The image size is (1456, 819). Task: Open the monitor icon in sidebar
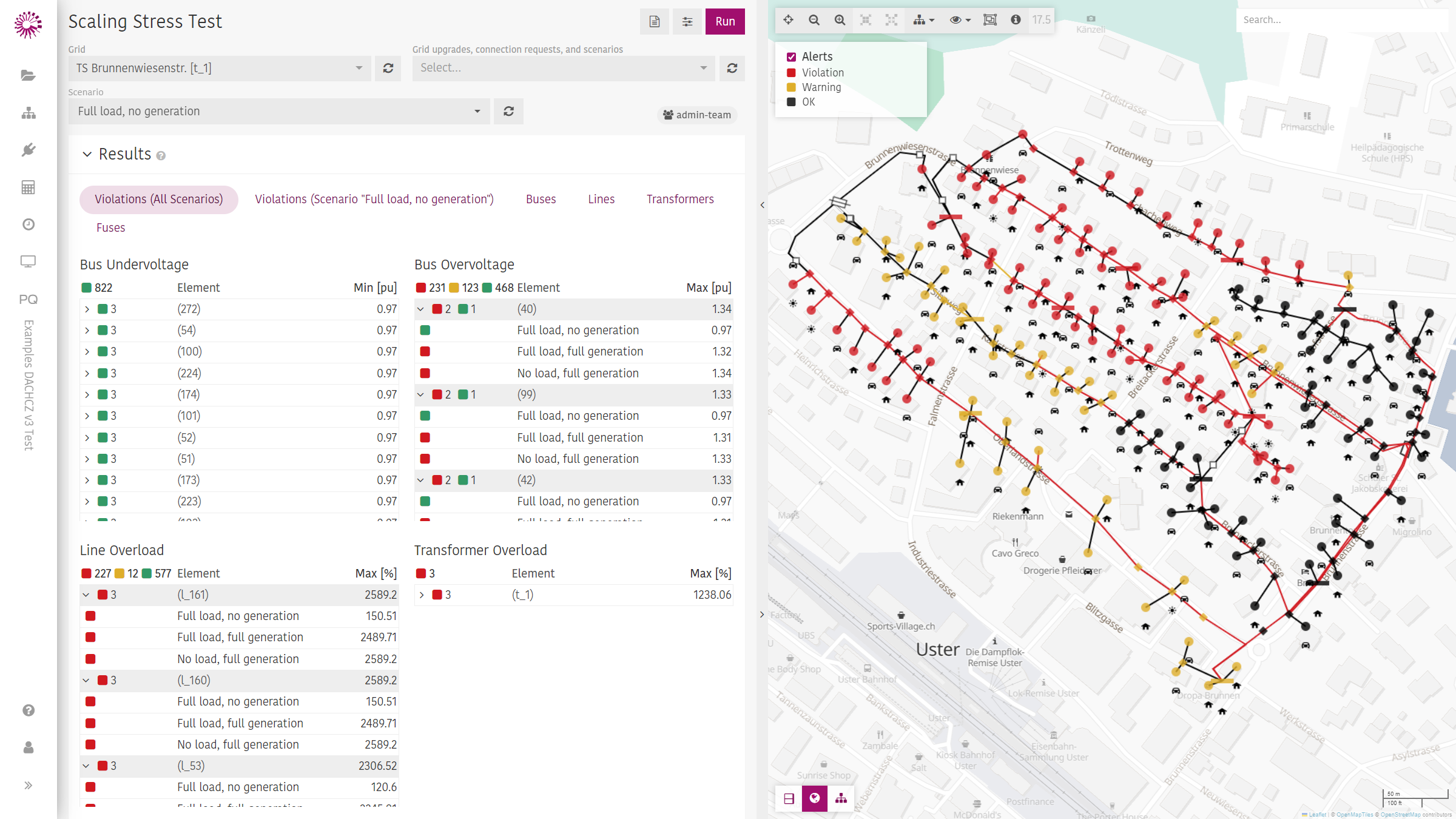tap(28, 261)
